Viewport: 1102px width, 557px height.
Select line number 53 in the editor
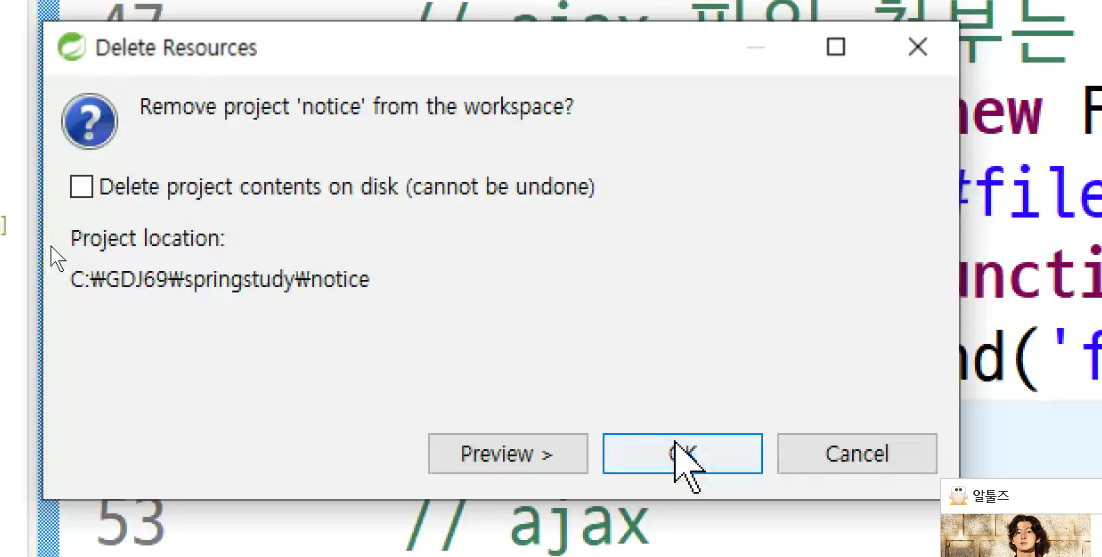[131, 523]
